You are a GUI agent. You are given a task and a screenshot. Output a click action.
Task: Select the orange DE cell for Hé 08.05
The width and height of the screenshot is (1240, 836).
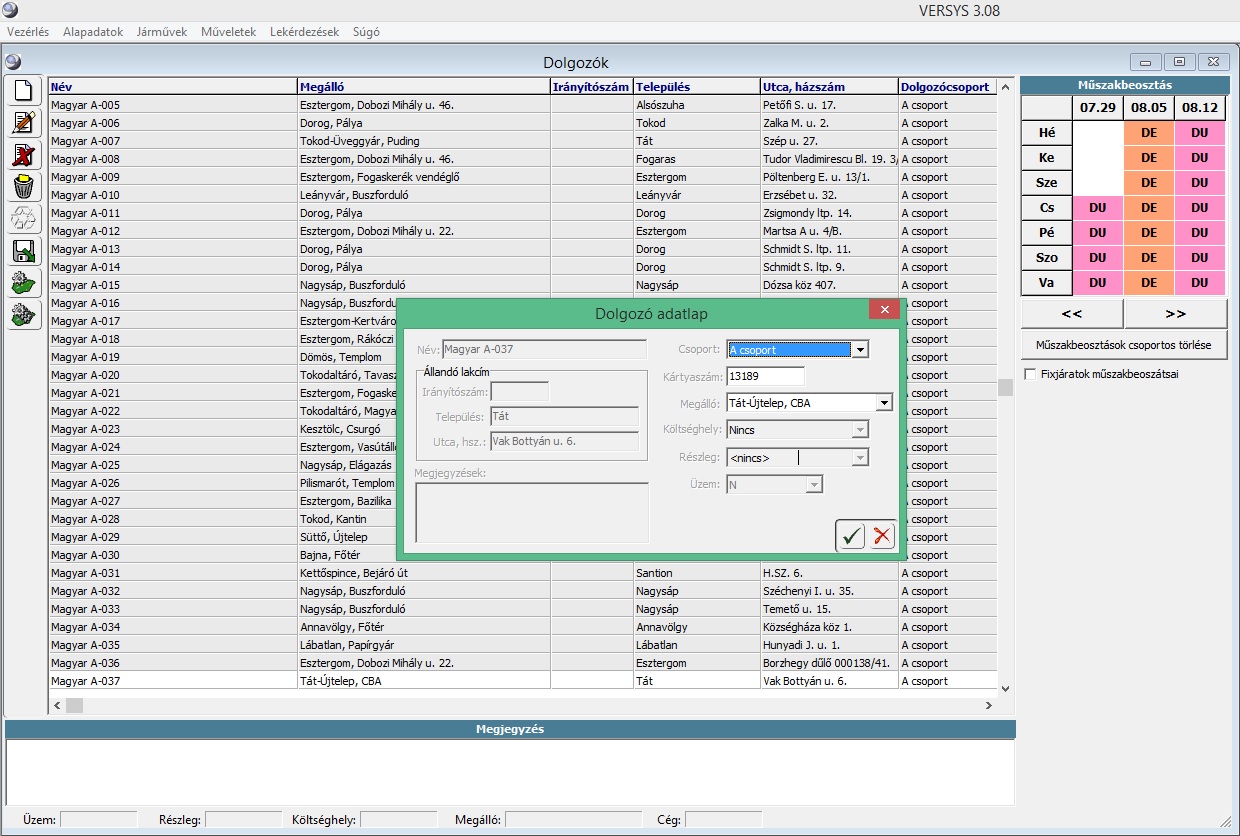pyautogui.click(x=1149, y=132)
